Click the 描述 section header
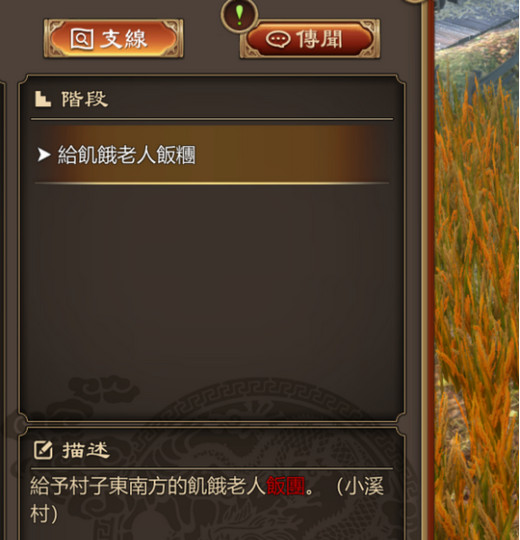 (86, 450)
